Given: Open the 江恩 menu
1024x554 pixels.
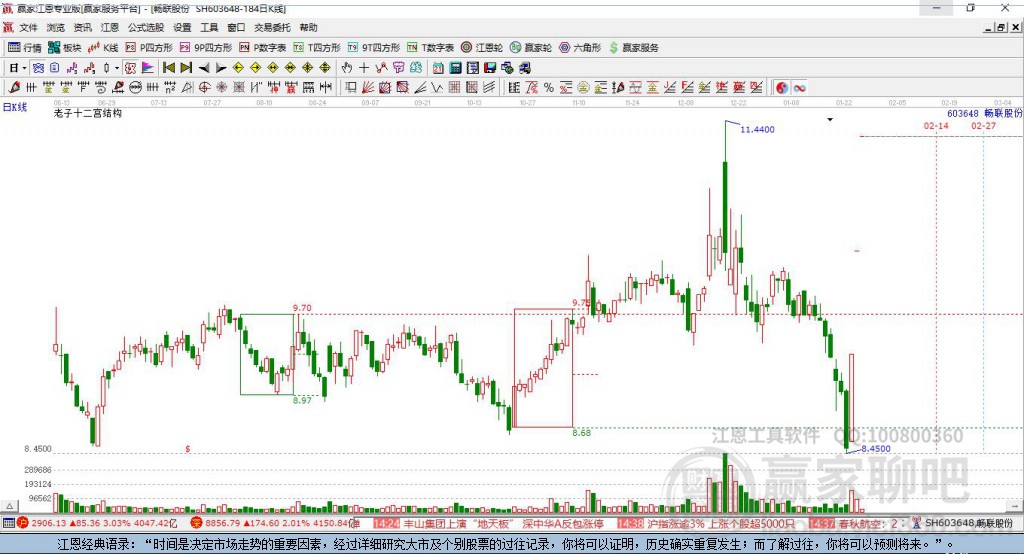Looking at the screenshot, I should 110,27.
